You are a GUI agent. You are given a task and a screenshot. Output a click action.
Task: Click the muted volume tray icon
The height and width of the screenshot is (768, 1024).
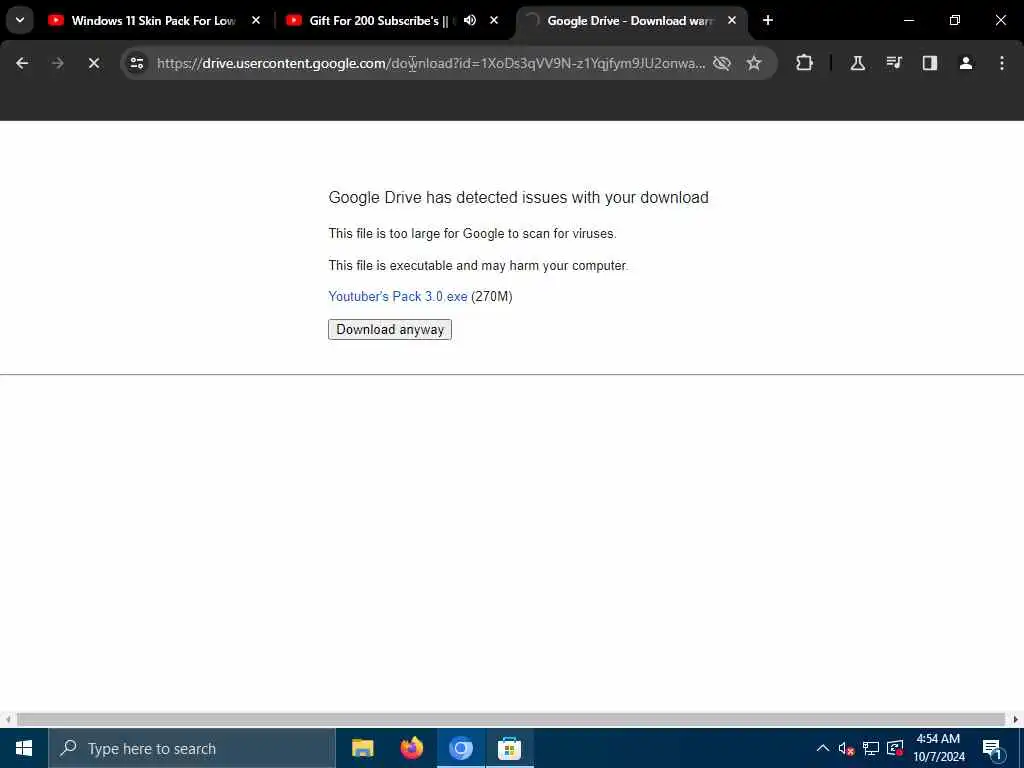coord(846,748)
